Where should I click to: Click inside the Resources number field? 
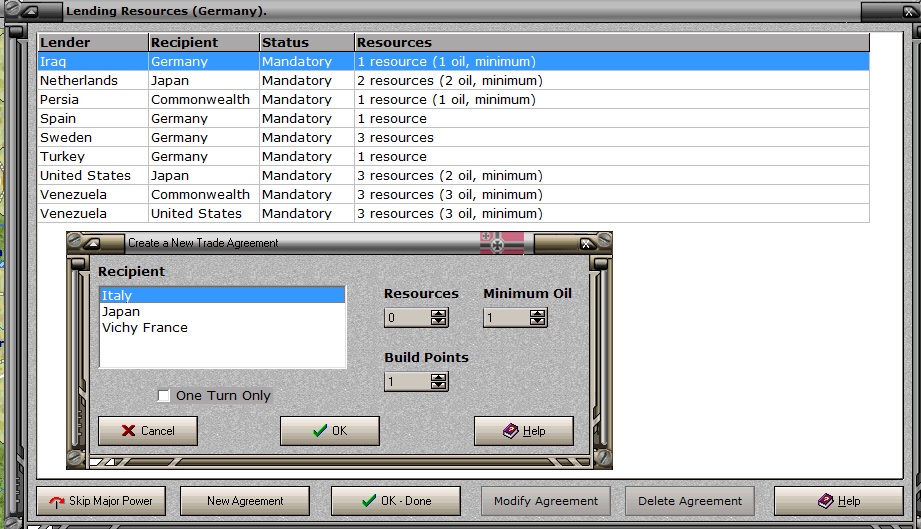tap(408, 318)
